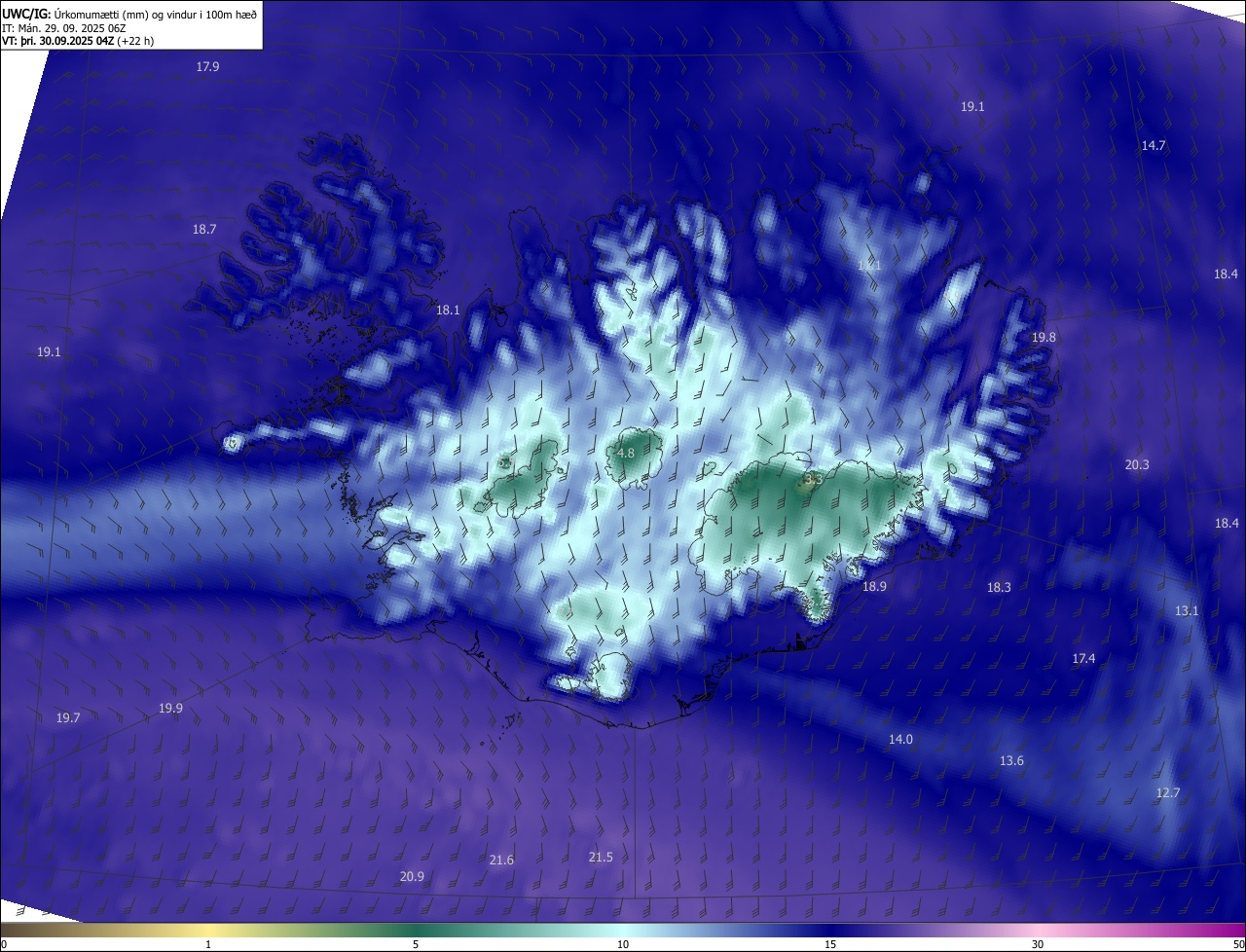The height and width of the screenshot is (952, 1246).
Task: Click the 19.8 value off the east coast
Action: point(1044,338)
